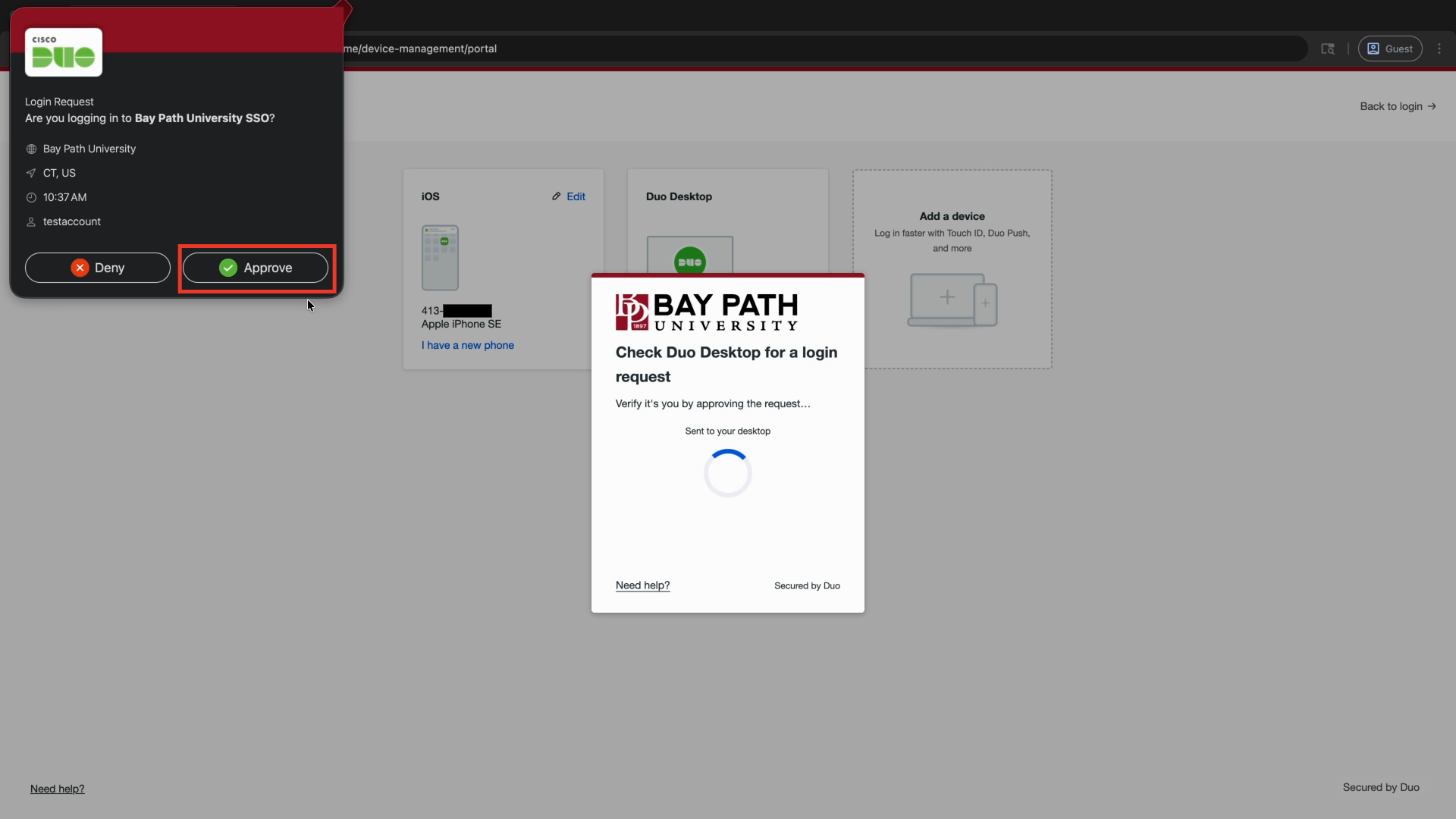
Task: Click the Bay Path University logo in dialog
Action: tap(707, 312)
